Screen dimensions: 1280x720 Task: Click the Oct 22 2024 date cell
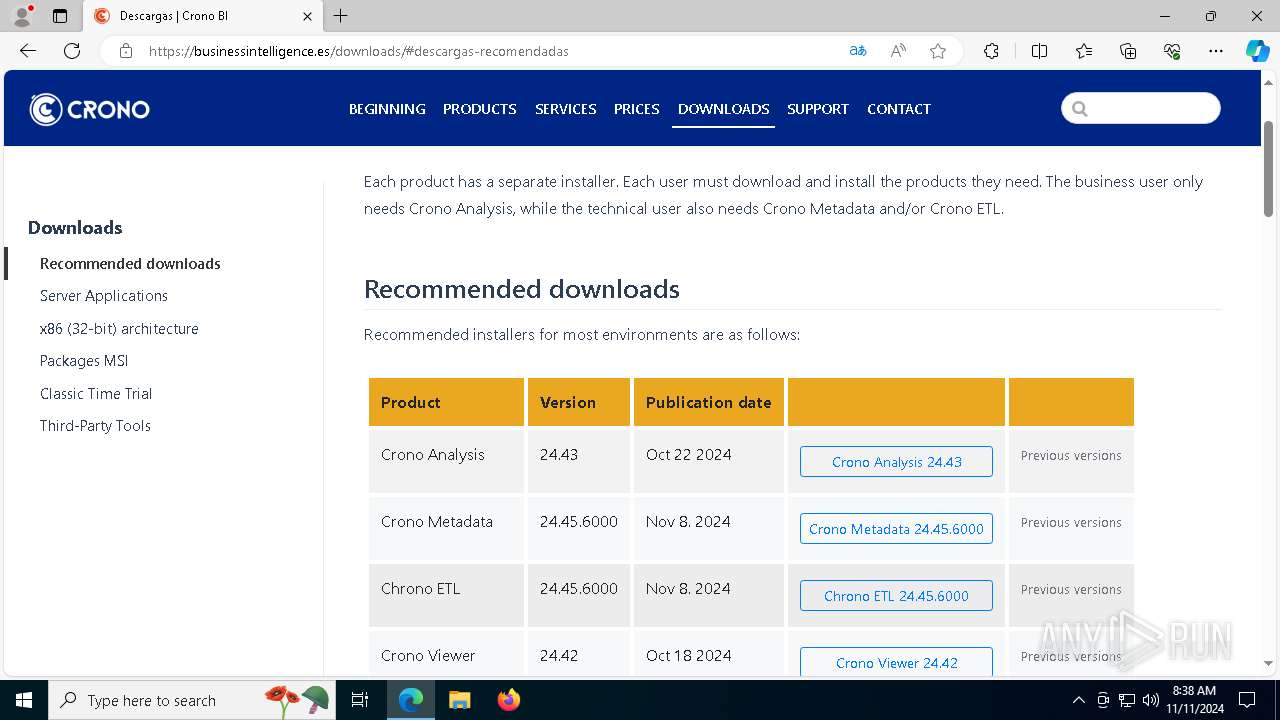click(x=709, y=461)
